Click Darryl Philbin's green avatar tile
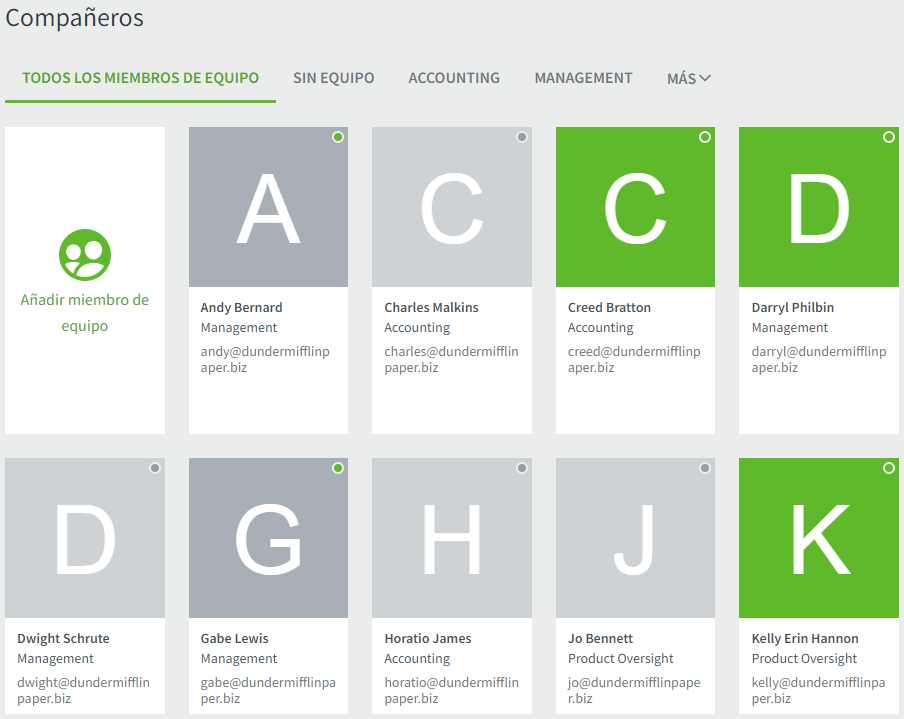The height and width of the screenshot is (719, 904). (x=819, y=207)
